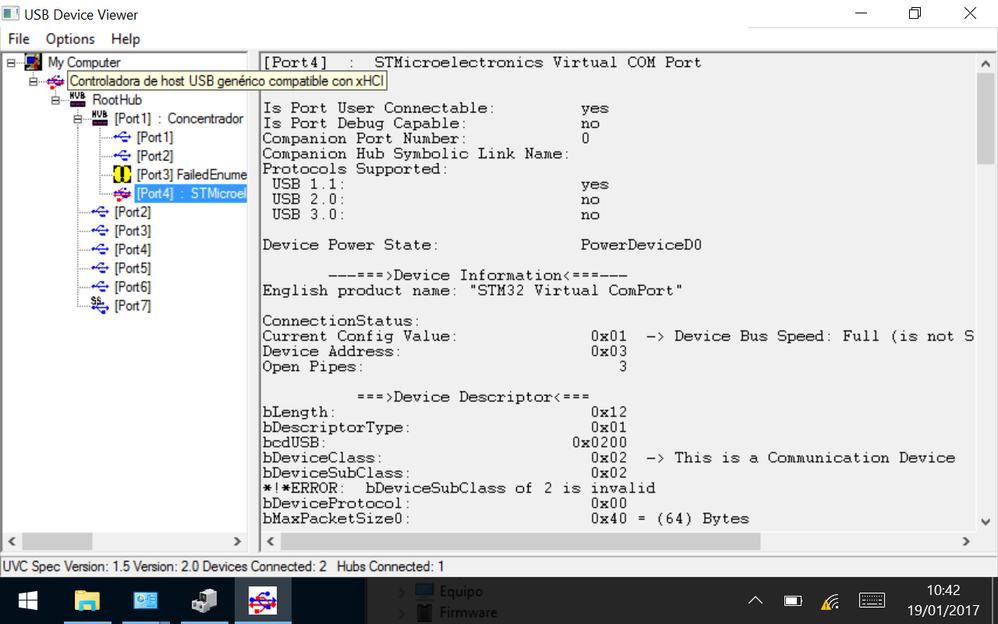Select RootHub [Port2] tree item
This screenshot has width=998, height=624.
pos(132,212)
